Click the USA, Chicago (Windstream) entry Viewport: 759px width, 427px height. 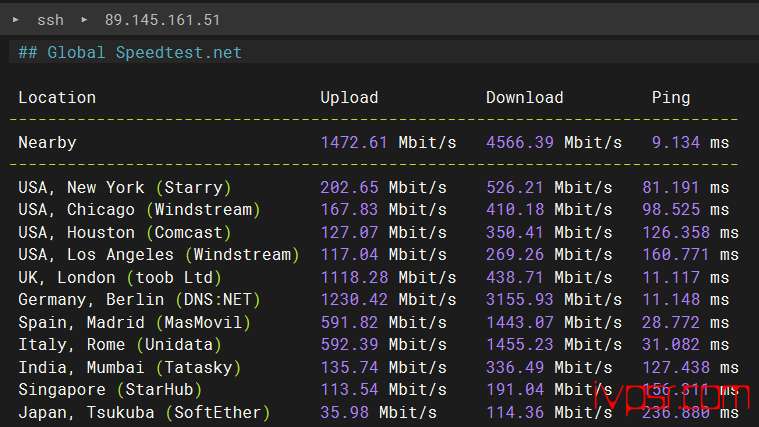(x=139, y=209)
